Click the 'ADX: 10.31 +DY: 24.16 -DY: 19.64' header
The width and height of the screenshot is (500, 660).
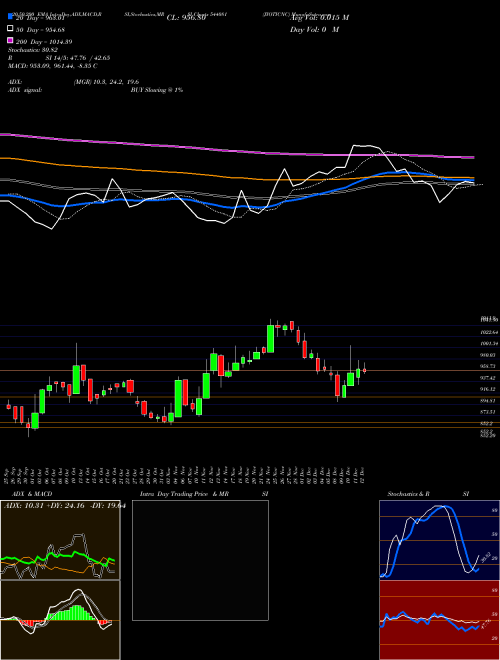pos(65,506)
